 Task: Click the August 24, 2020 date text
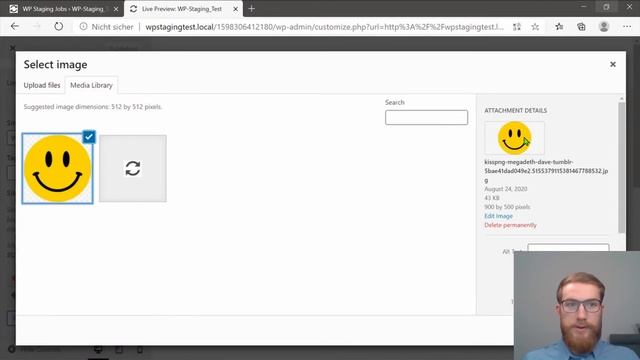point(506,189)
